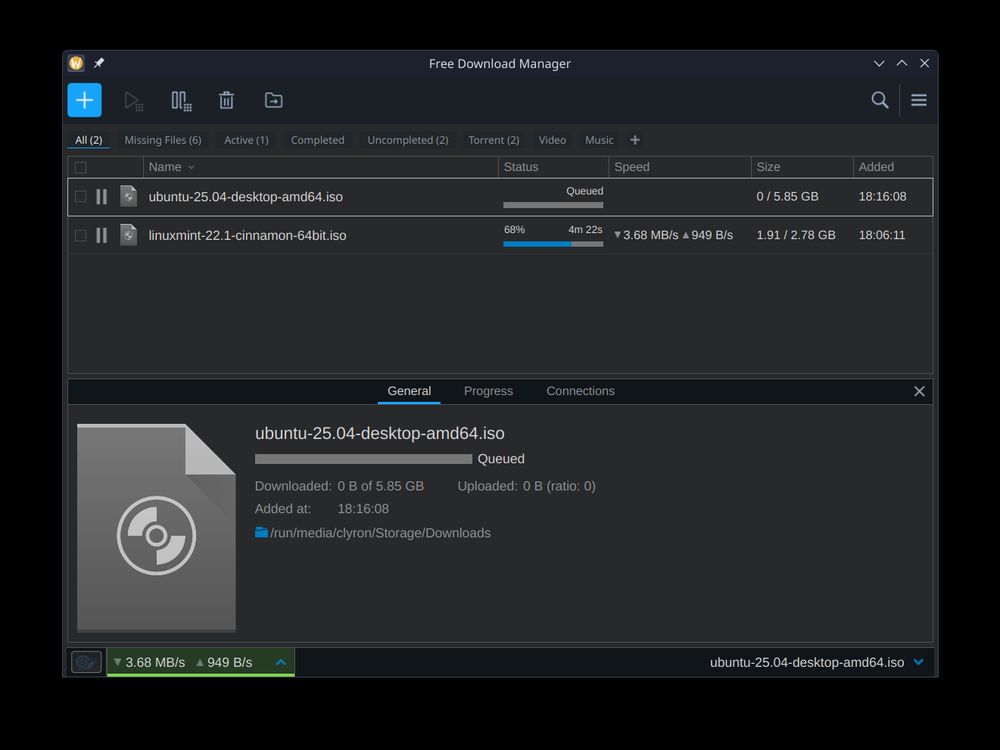Check the linuxmint-22.1 row checkbox

(80, 235)
